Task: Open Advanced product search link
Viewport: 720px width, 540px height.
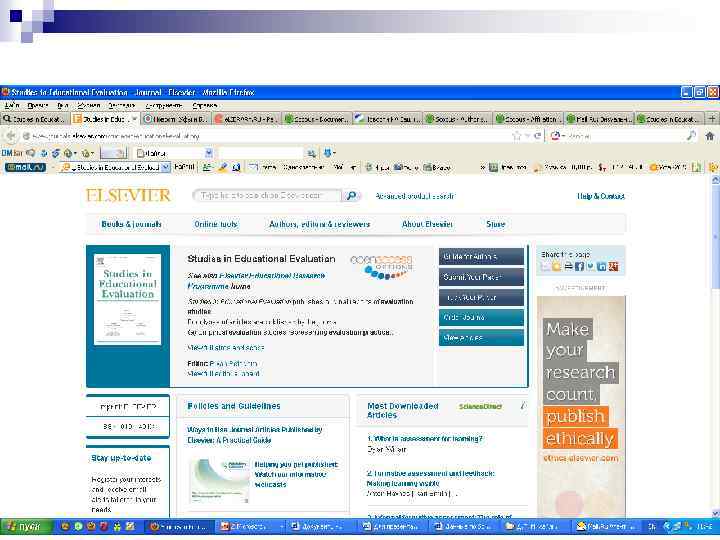Action: tap(415, 196)
